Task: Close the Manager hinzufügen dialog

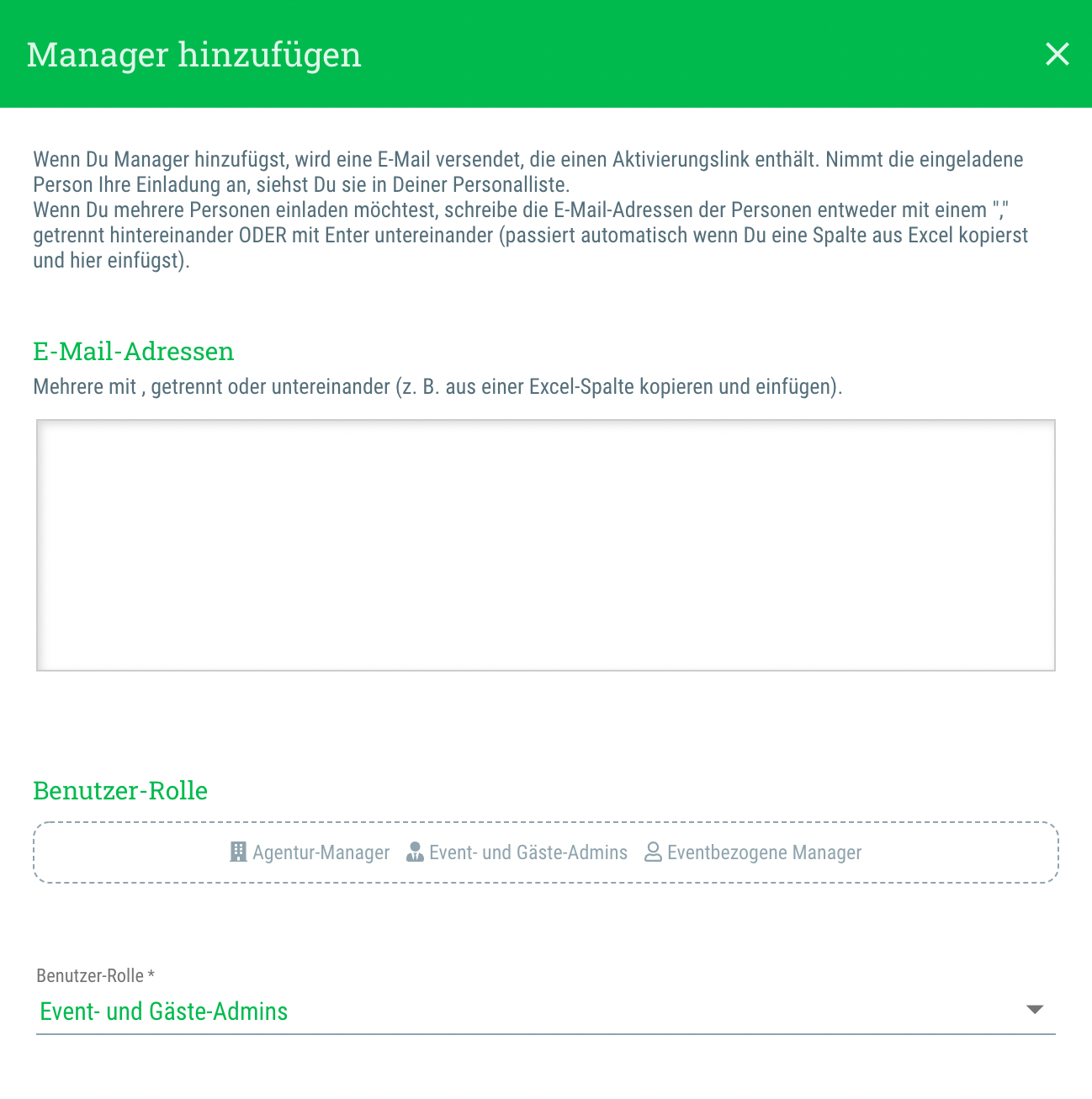Action: (x=1057, y=54)
